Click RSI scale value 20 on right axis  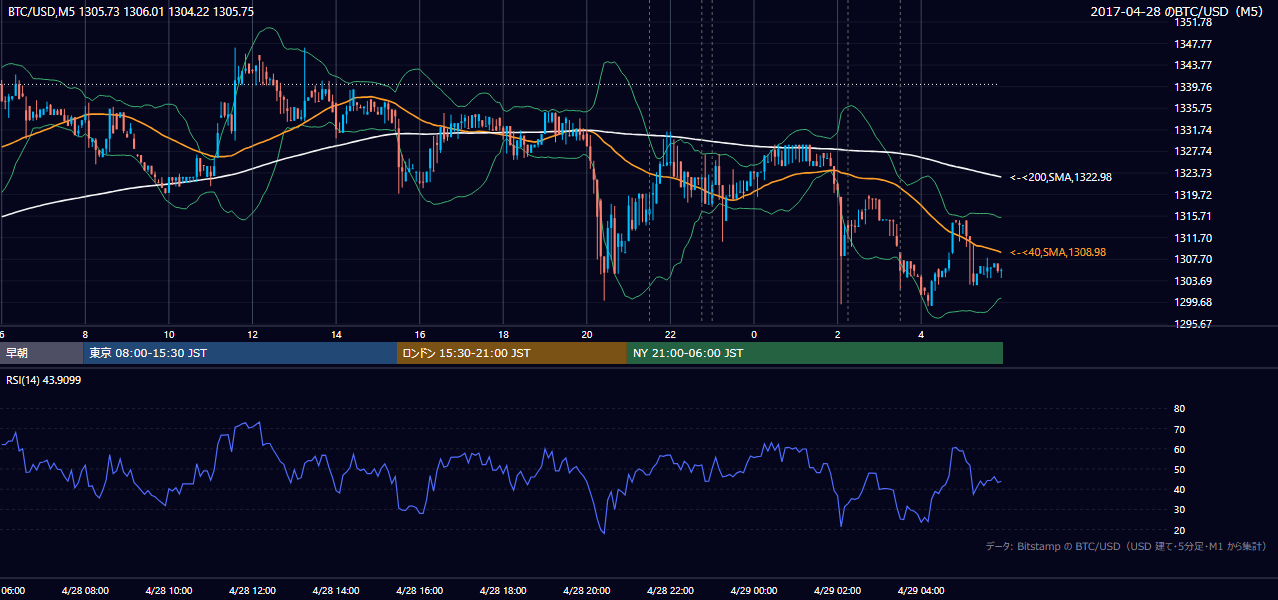(1179, 530)
